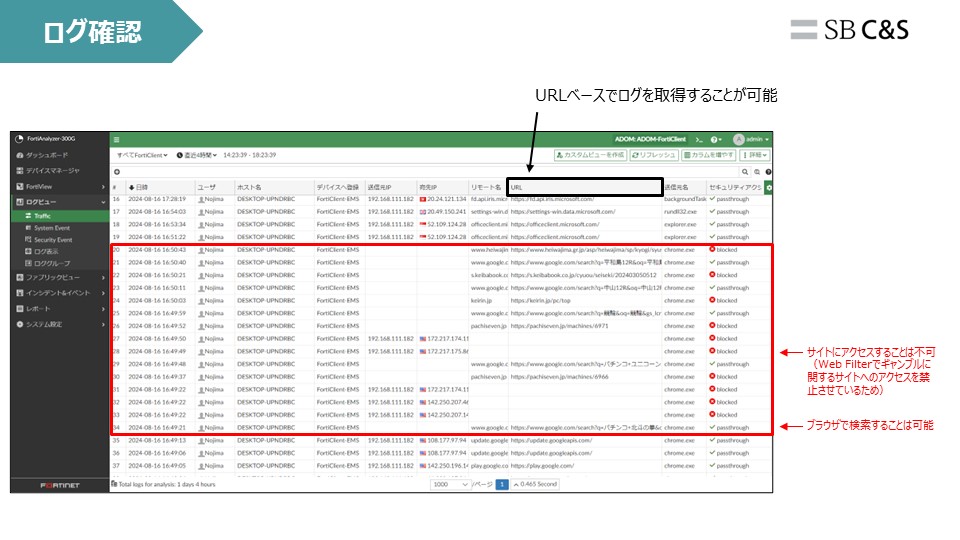Click the blocked icon in row 20
This screenshot has height=540, width=960.
pos(712,249)
